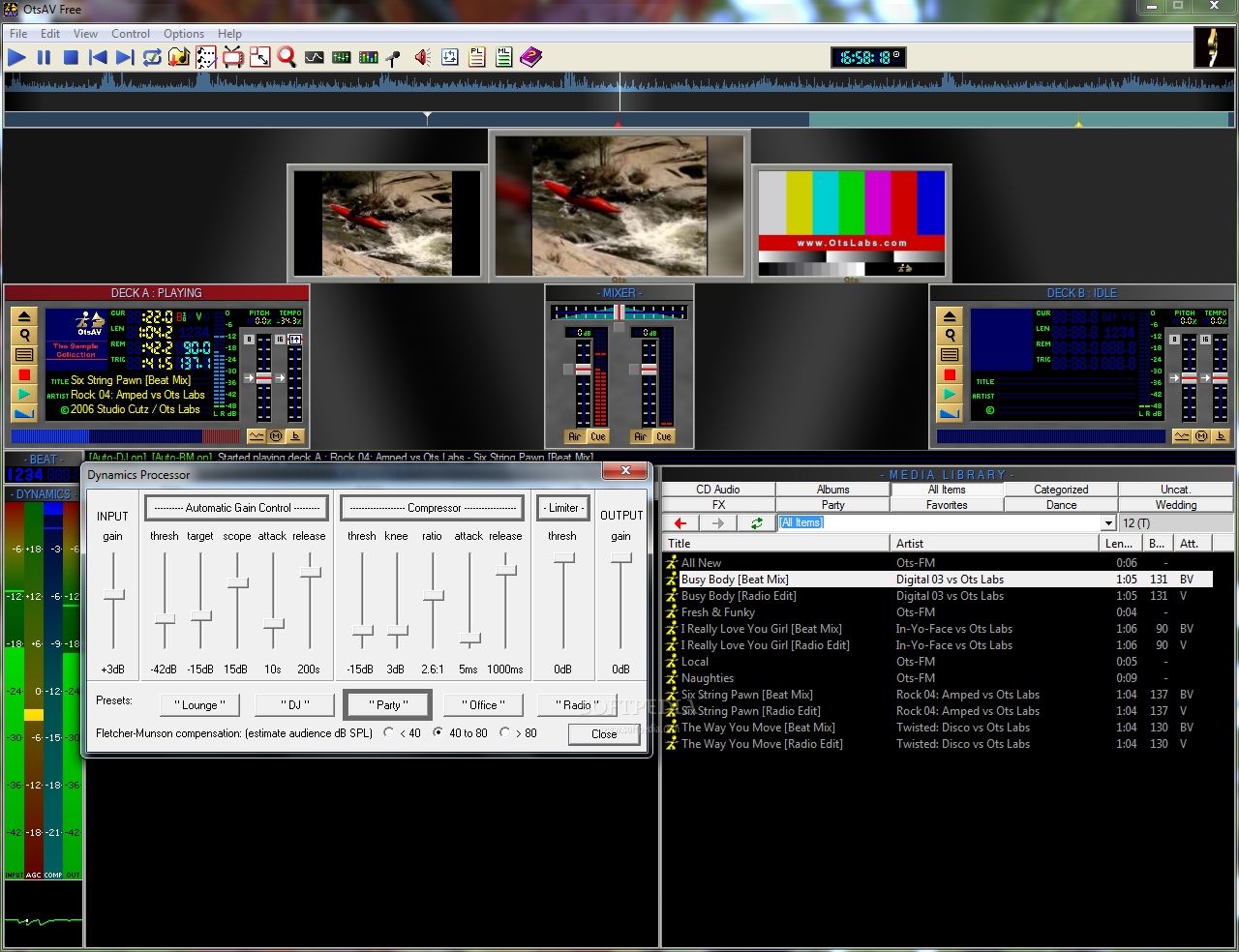Click the red stop button on Deck A

24,374
